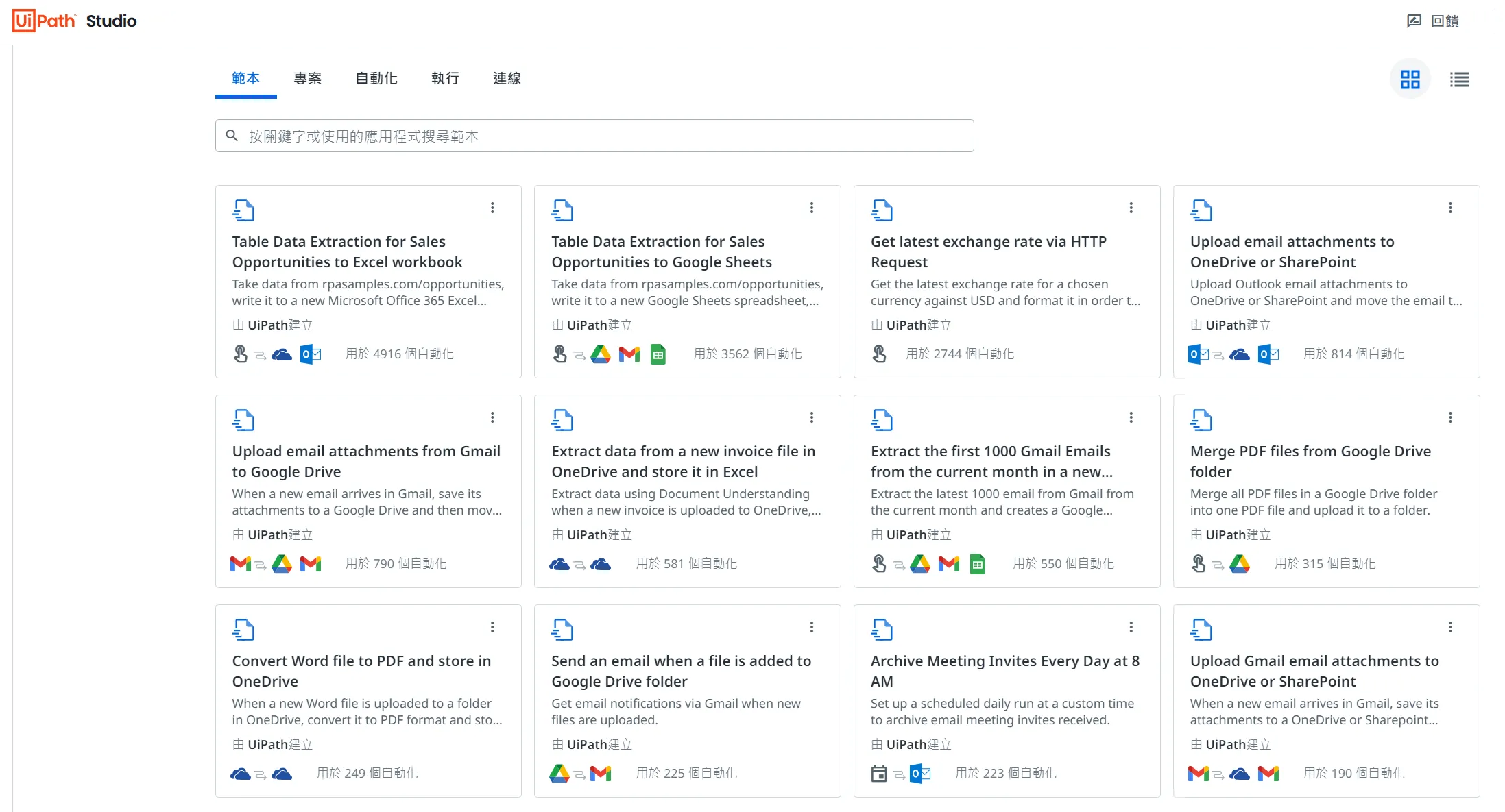
Task: Click Outlook trigger icon on OneDrive upload card
Action: coord(1199,354)
